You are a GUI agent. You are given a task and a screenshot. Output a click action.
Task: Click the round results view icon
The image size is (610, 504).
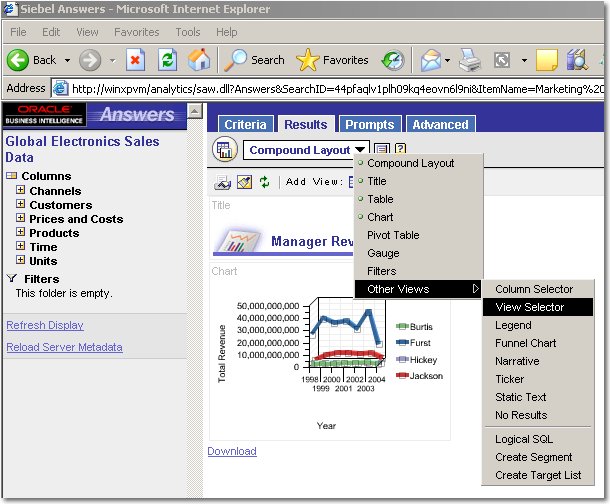click(x=225, y=149)
